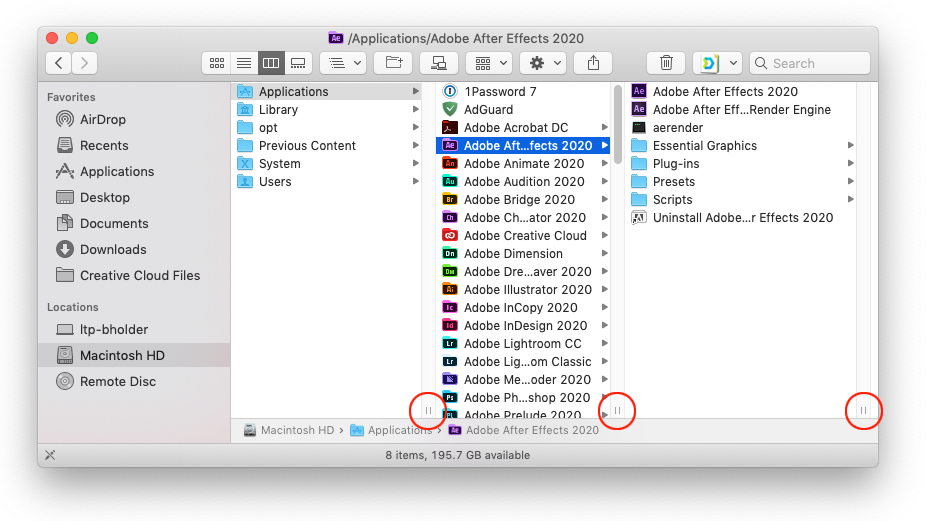The image size is (931, 521).
Task: Go forward with the right arrow button
Action: coord(84,63)
